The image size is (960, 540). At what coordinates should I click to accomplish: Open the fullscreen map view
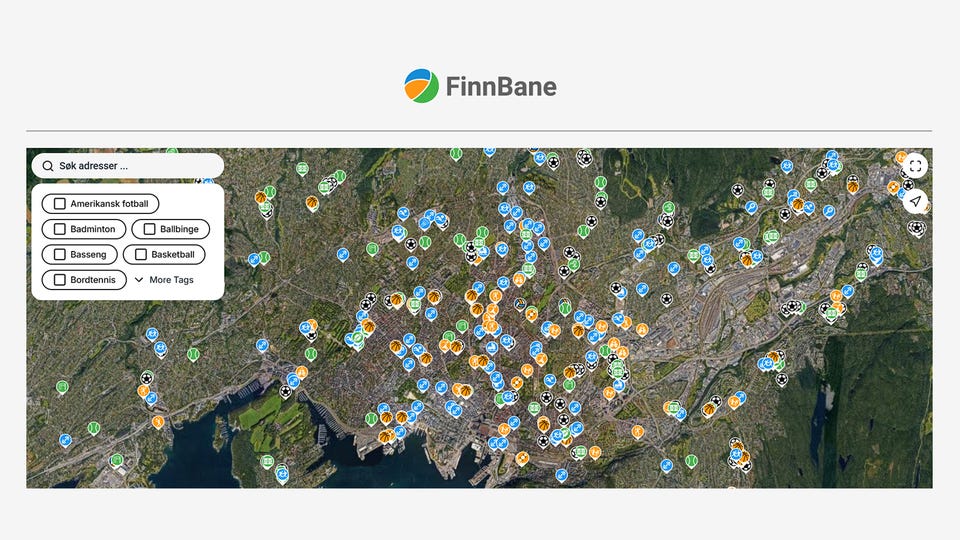[915, 166]
